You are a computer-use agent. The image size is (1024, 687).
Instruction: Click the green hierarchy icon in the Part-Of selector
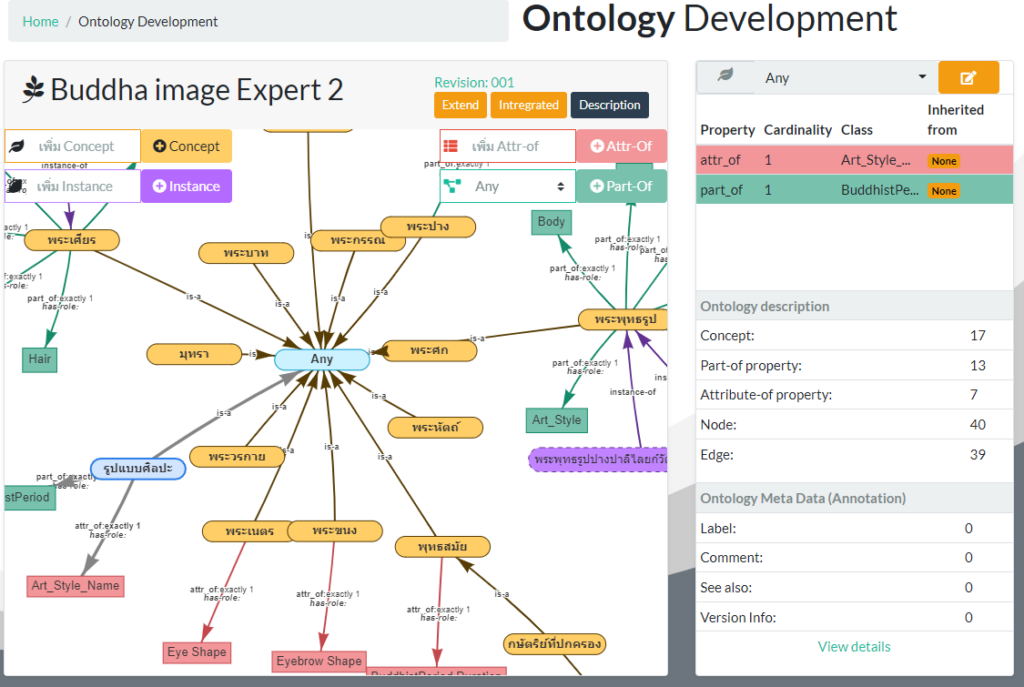click(451, 186)
